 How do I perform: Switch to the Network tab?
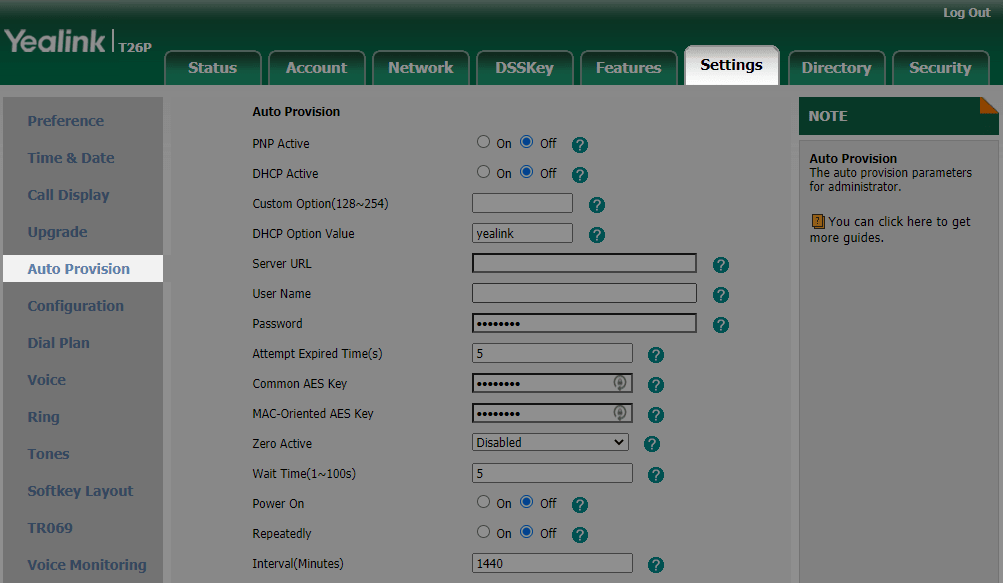pyautogui.click(x=421, y=68)
